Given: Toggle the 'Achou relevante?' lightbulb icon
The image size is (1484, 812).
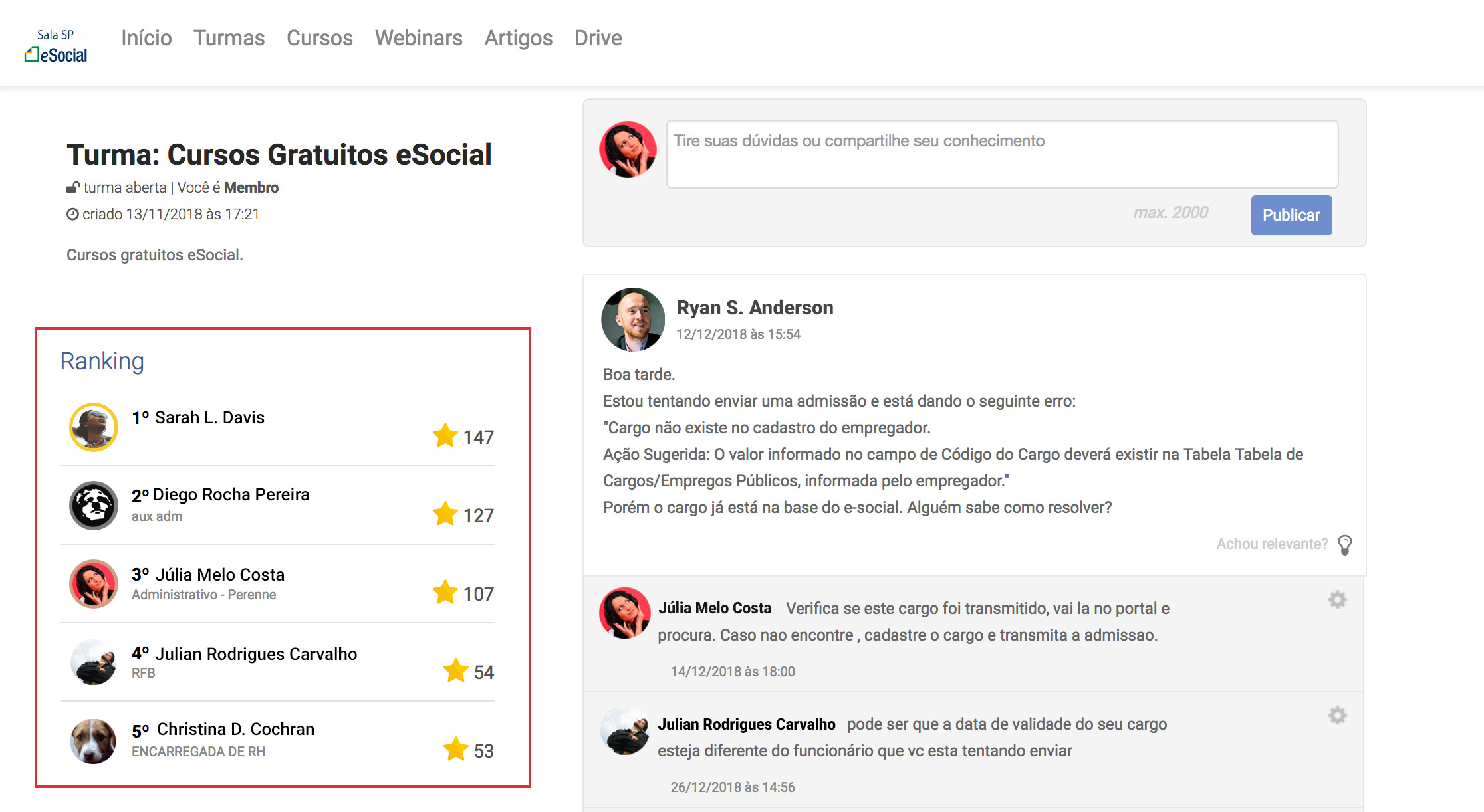Looking at the screenshot, I should point(1344,545).
